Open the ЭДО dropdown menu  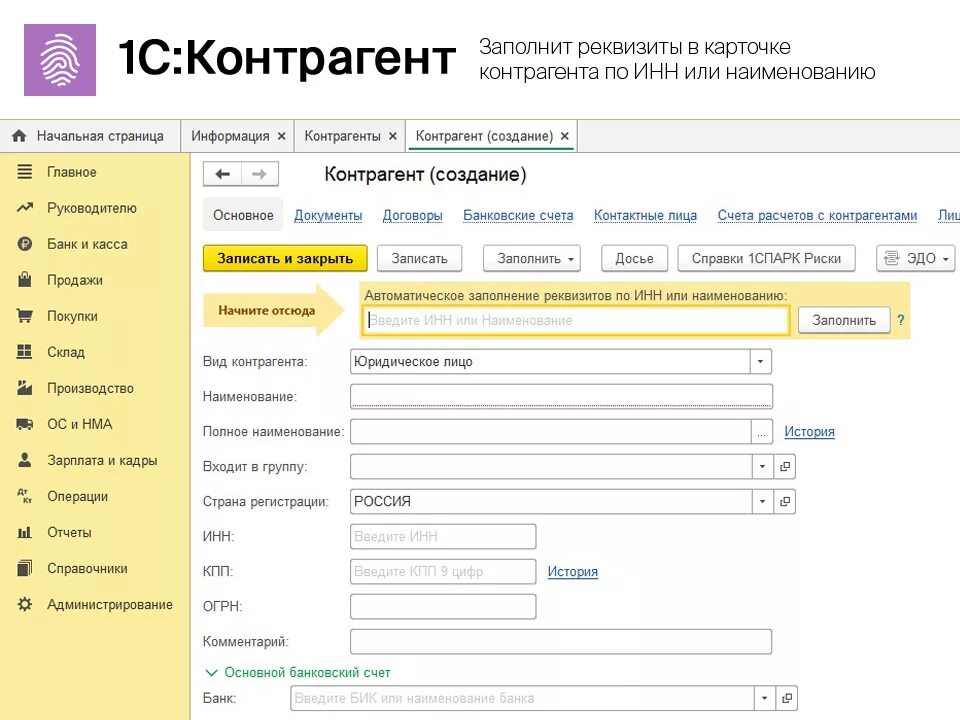click(916, 259)
